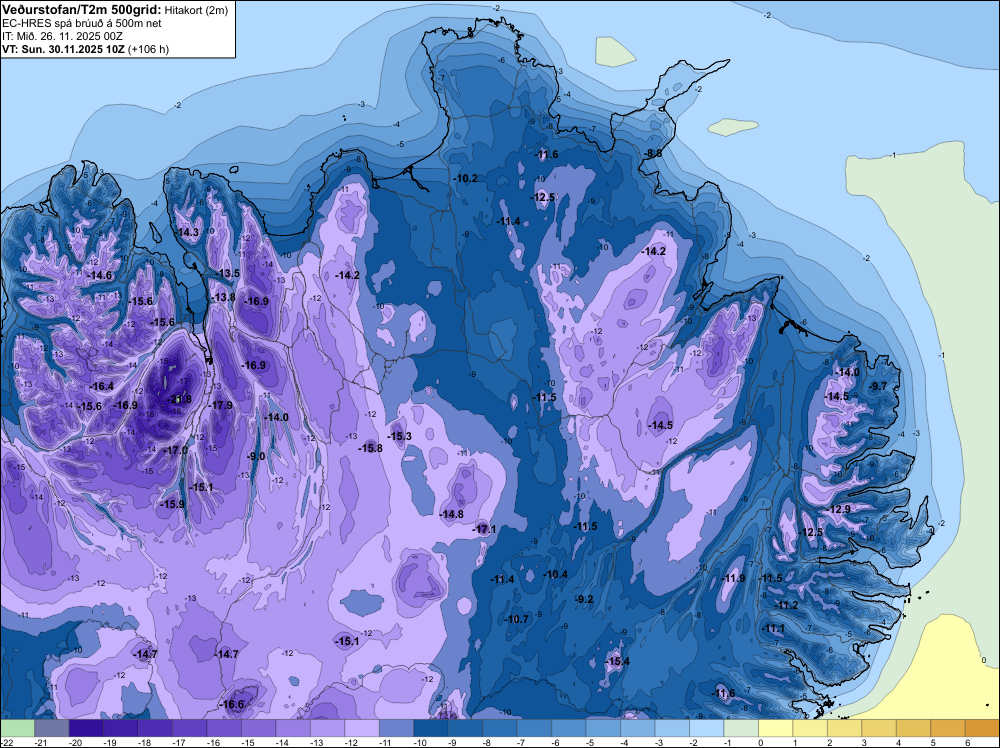Select the -13.8 temperature label
The image size is (1000, 748).
pos(223,297)
